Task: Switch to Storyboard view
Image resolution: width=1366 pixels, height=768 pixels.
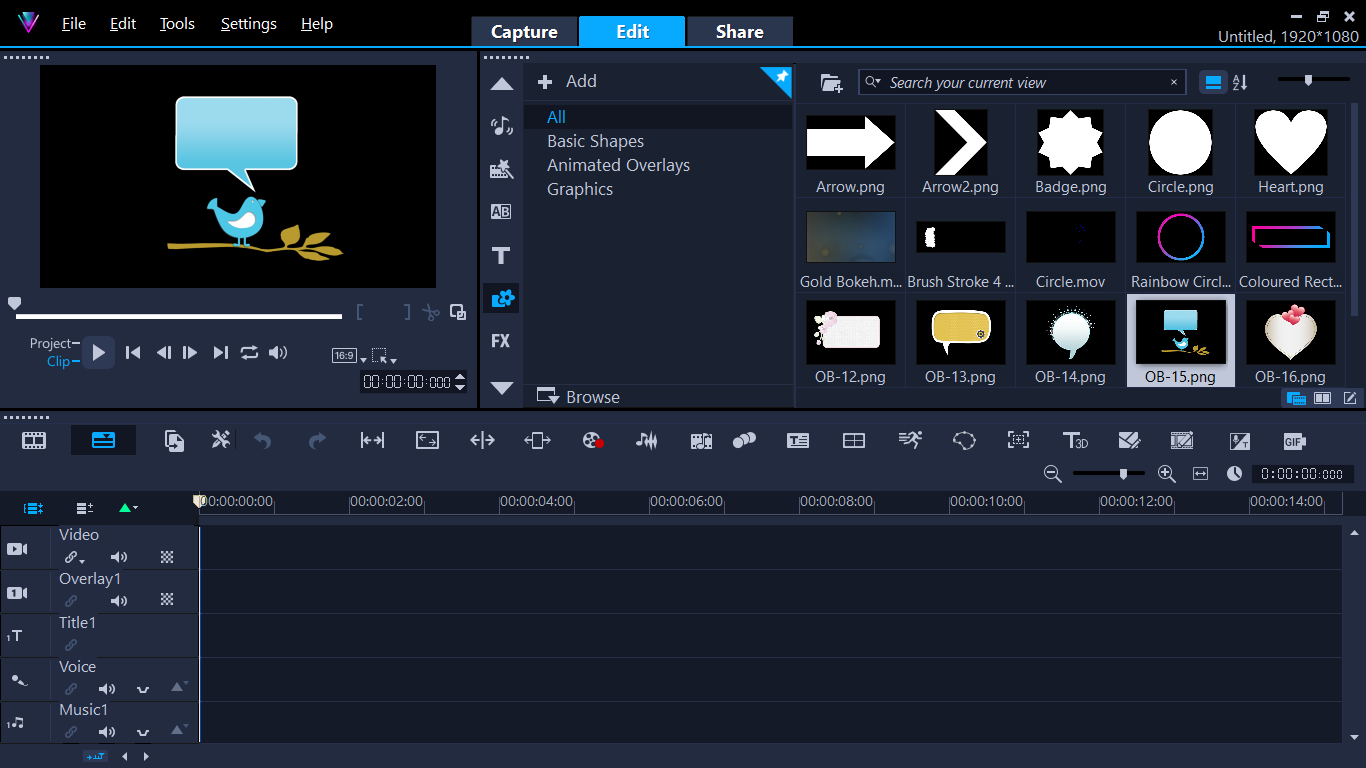Action: pos(35,441)
